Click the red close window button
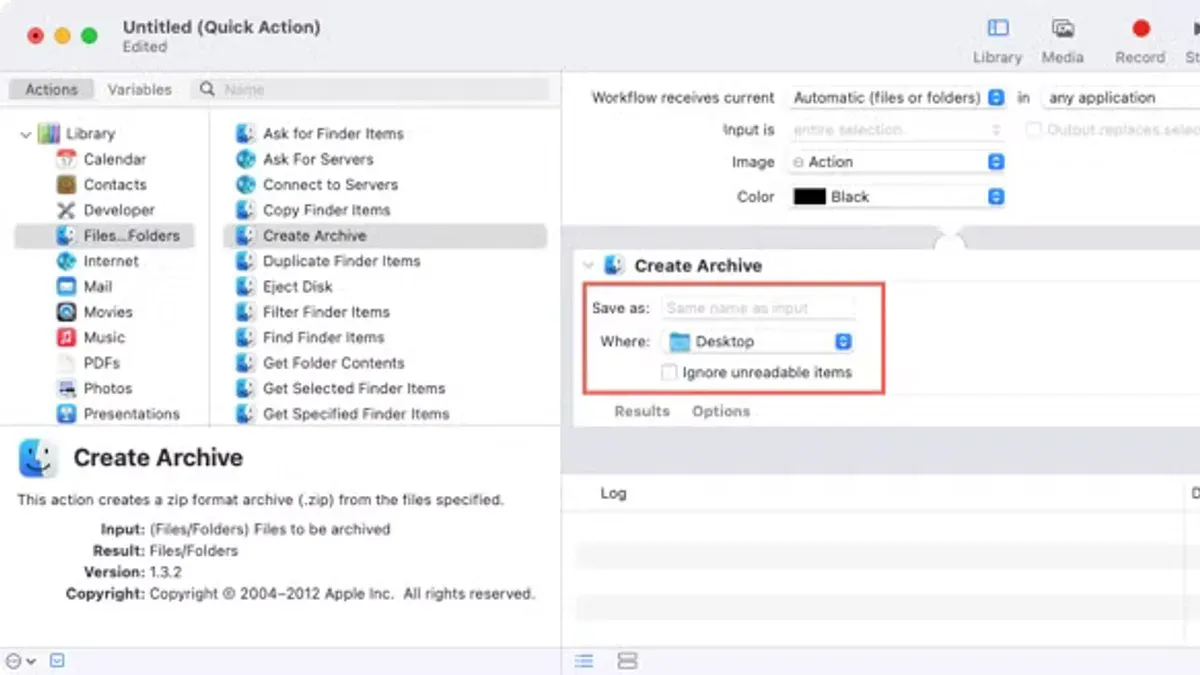 (36, 36)
